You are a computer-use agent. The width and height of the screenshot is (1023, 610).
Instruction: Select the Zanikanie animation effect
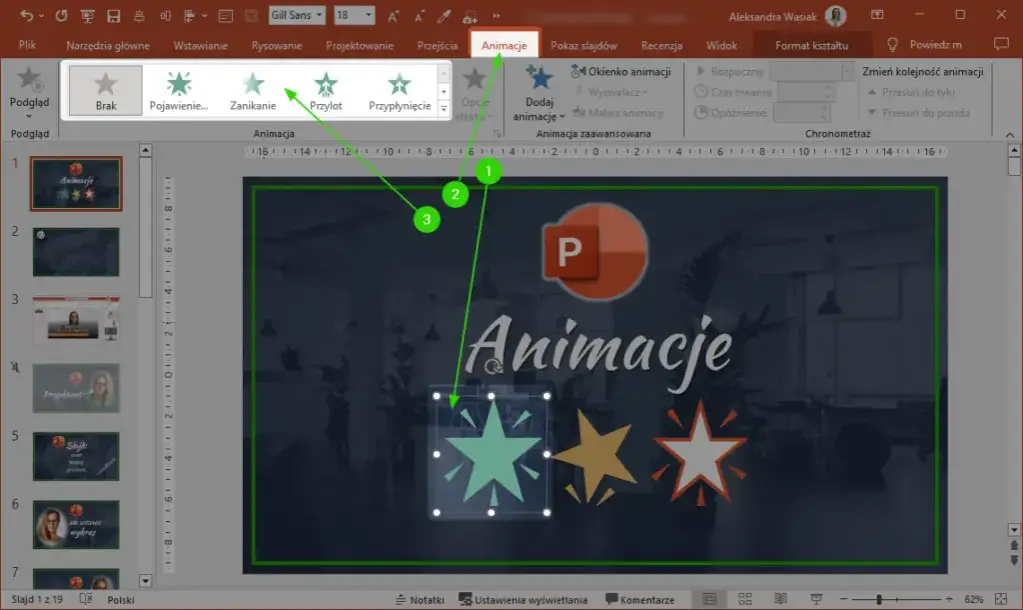coord(256,90)
